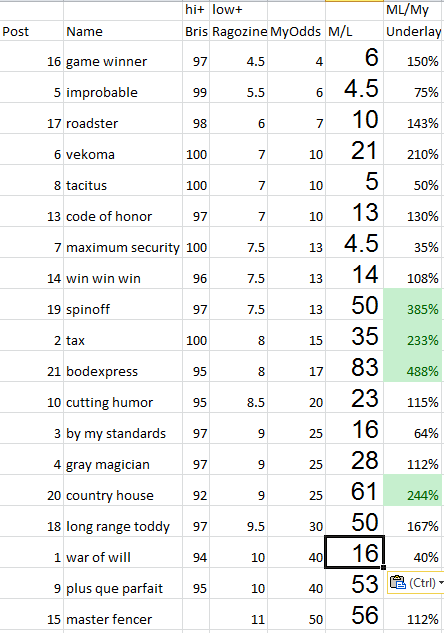Click the Ragozine header cell

[x=239, y=31]
